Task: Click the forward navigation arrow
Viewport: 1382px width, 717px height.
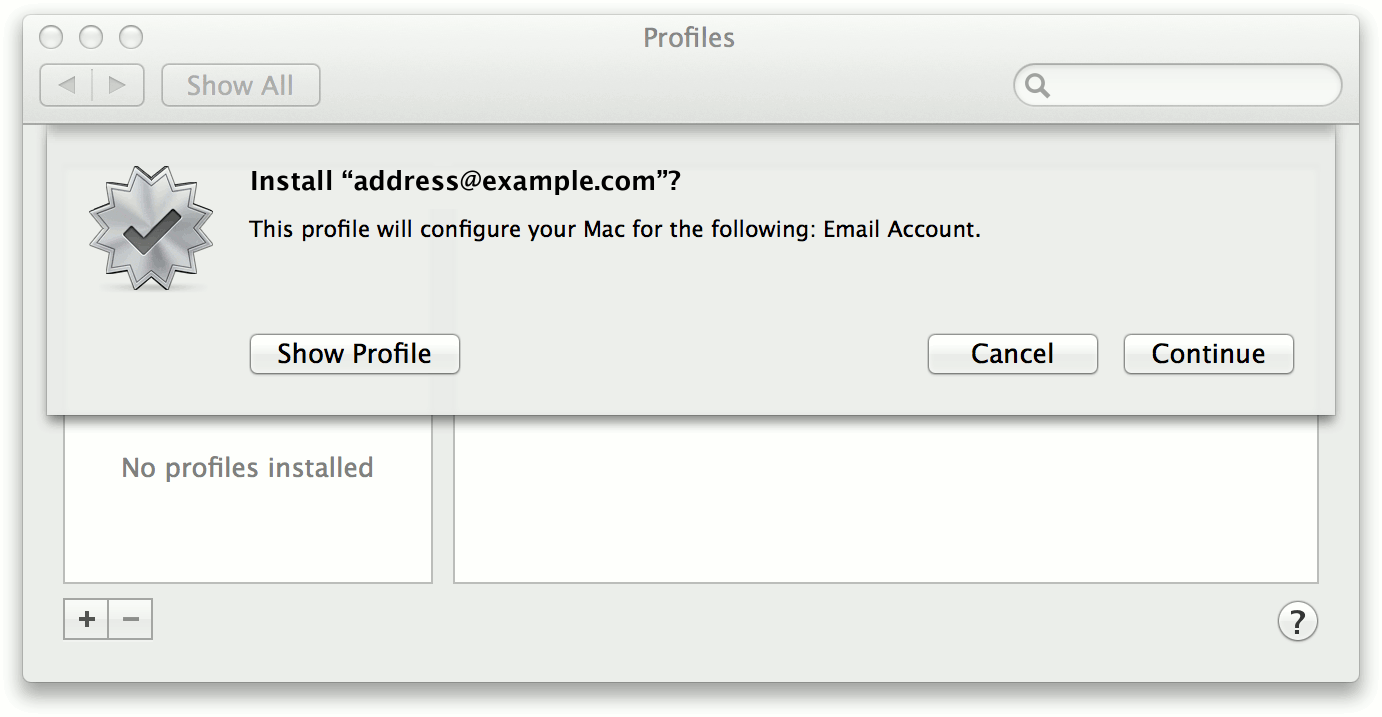Action: (x=117, y=85)
